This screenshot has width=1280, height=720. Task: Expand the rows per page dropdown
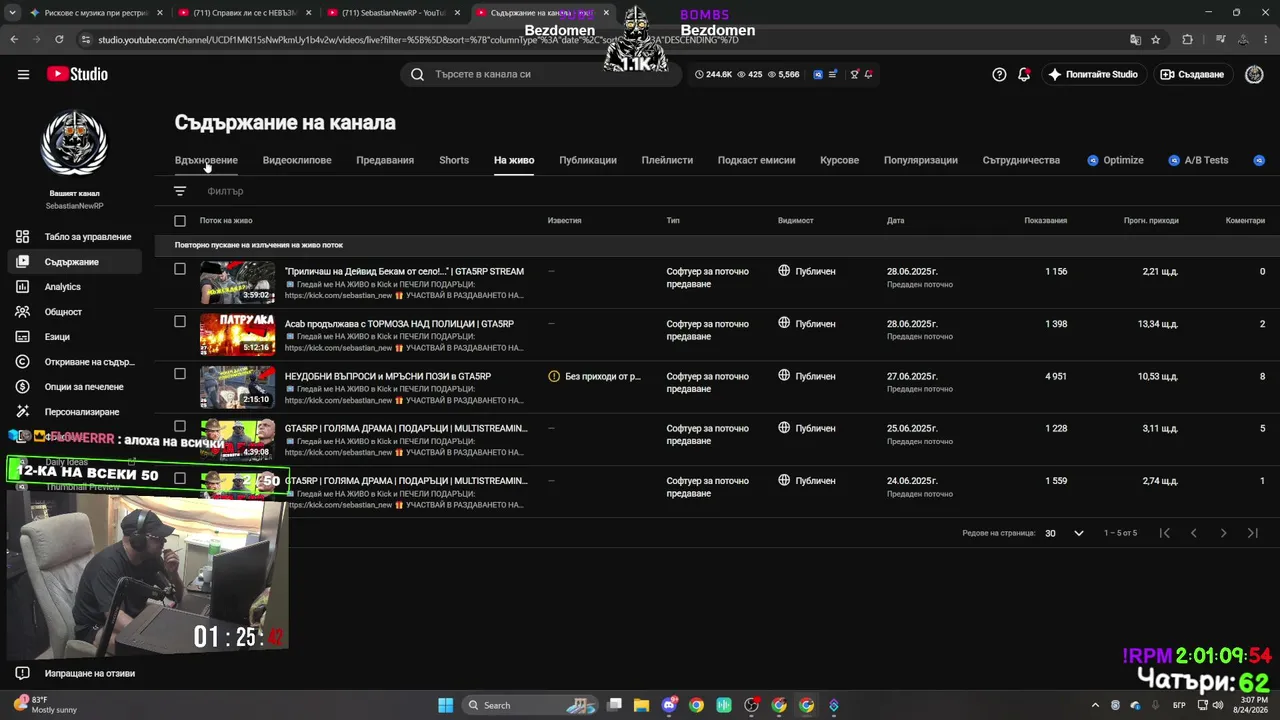[x=1065, y=533]
